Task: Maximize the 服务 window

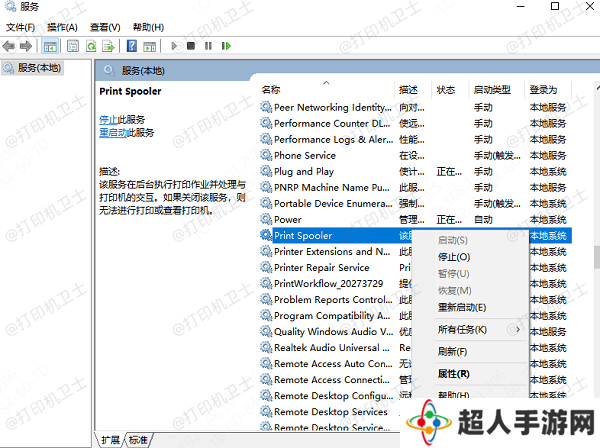Action: [555, 6]
